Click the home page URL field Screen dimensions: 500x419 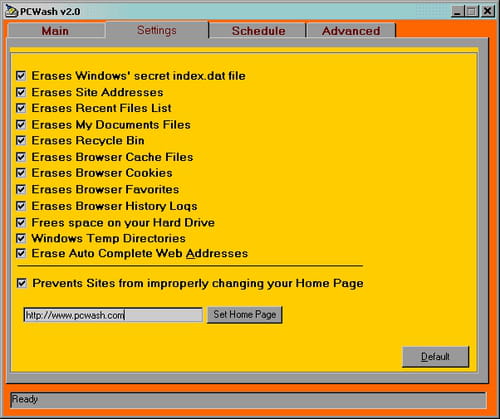point(113,315)
